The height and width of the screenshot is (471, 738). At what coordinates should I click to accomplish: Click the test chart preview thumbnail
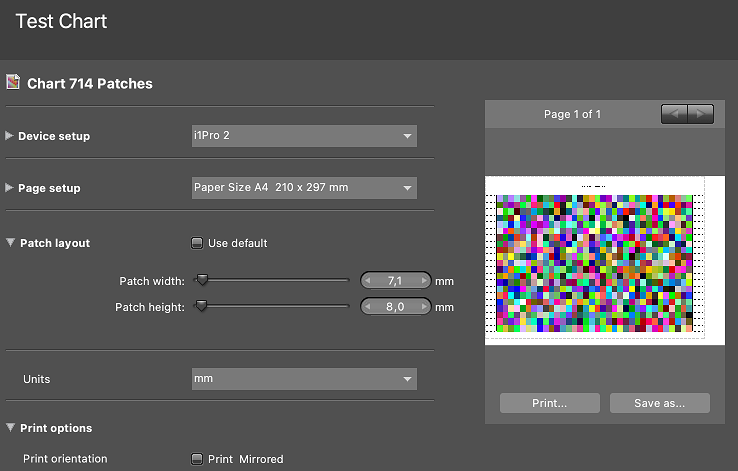point(604,261)
